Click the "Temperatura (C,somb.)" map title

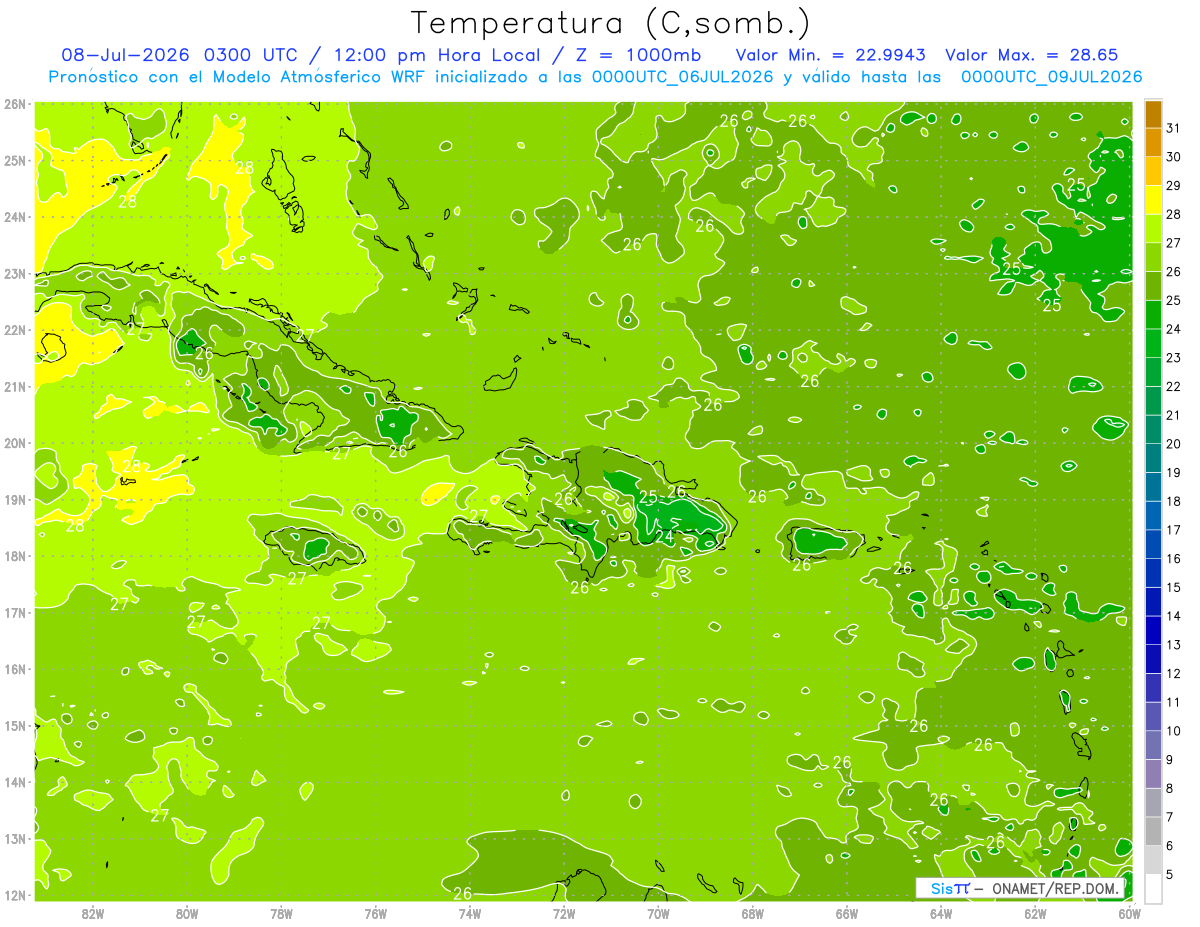611,23
